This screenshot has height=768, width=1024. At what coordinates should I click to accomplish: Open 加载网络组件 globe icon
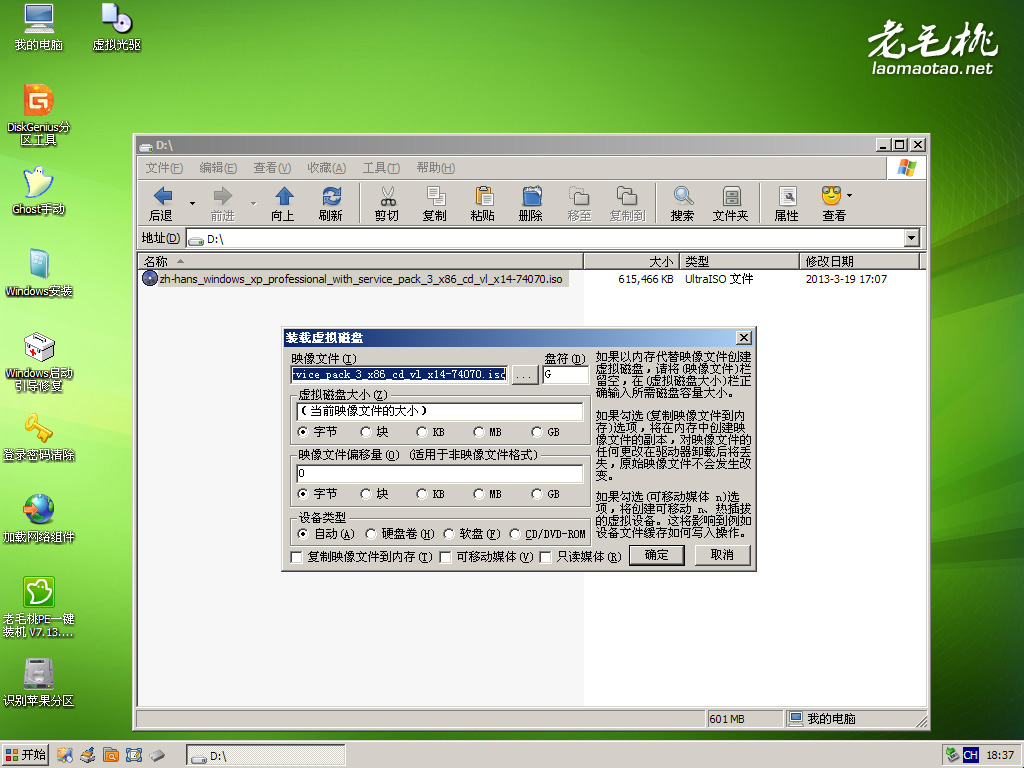pos(39,519)
